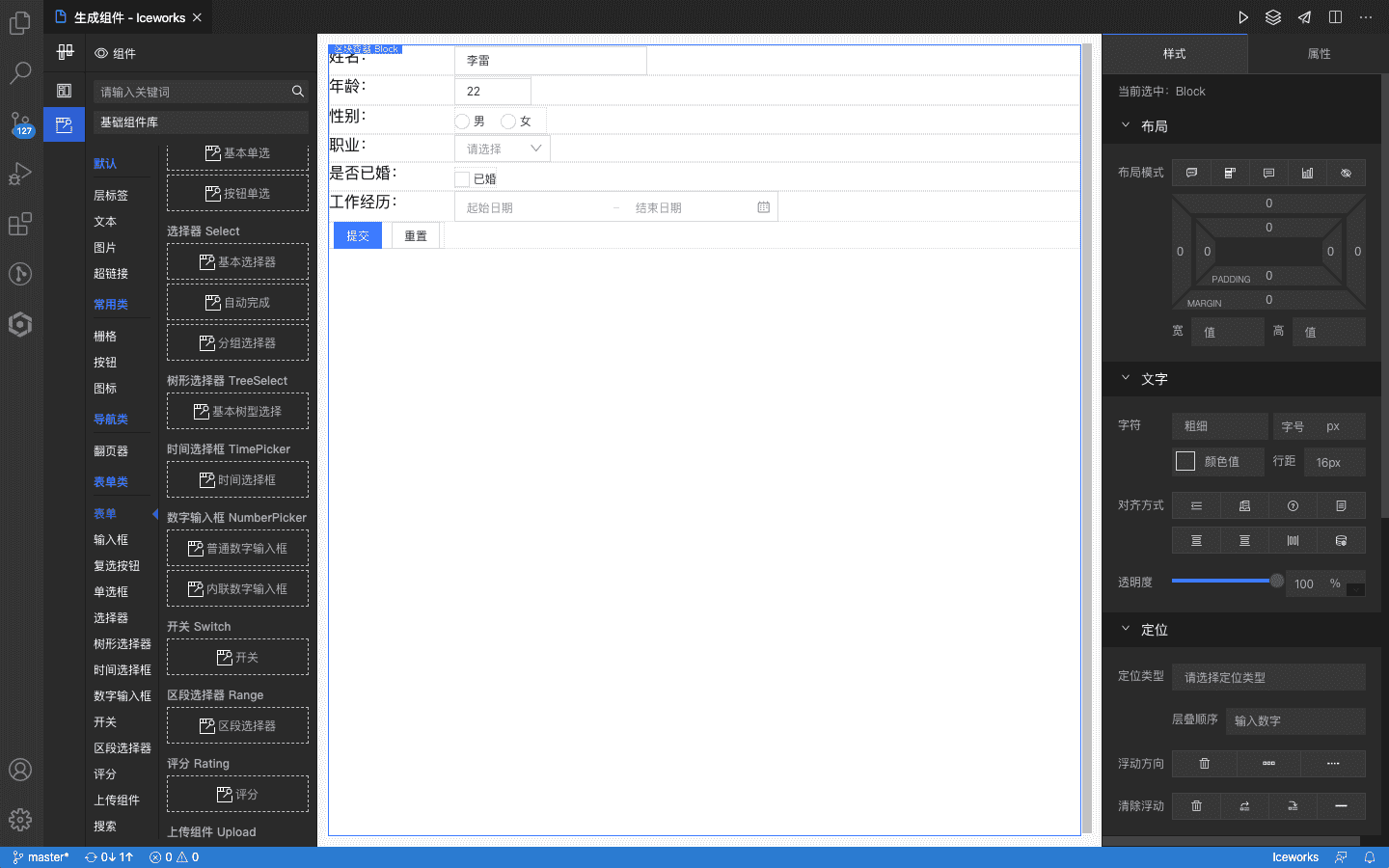Split the editor using the split-view icon
The image size is (1389, 868).
(x=1336, y=16)
